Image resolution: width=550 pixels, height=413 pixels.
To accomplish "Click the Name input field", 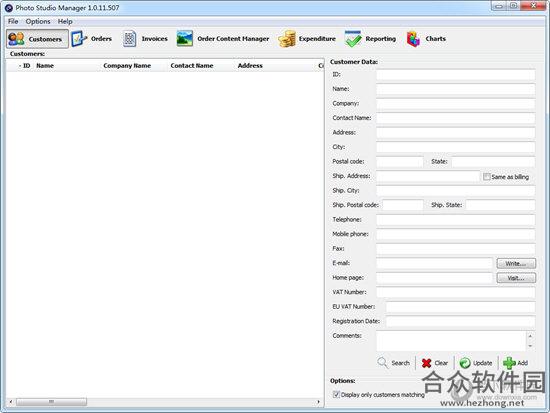I will (x=456, y=89).
